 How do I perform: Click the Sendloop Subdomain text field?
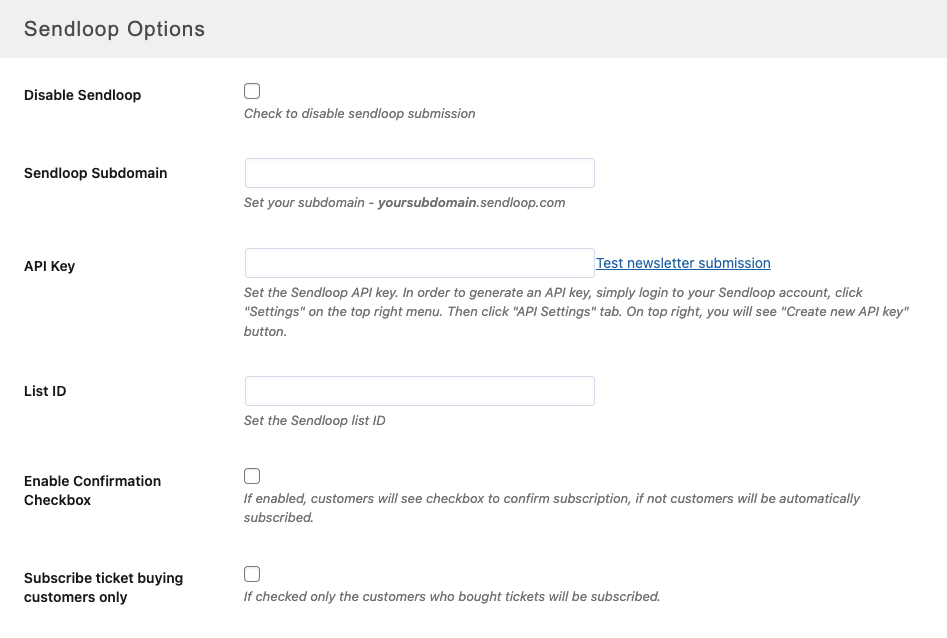coord(419,173)
